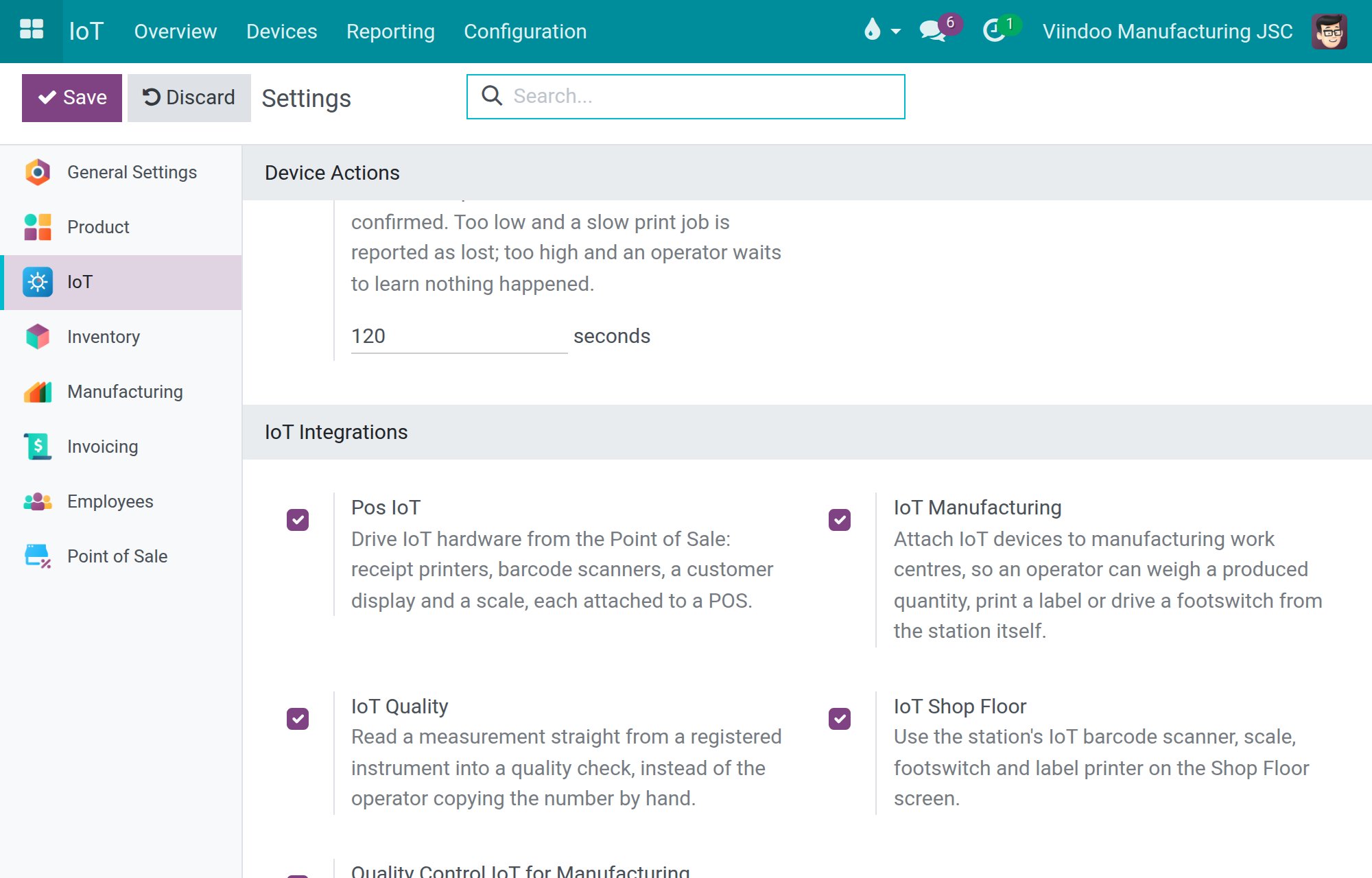Disable the IoT Shop Floor checkbox
Viewport: 1372px width, 878px height.
click(x=840, y=719)
